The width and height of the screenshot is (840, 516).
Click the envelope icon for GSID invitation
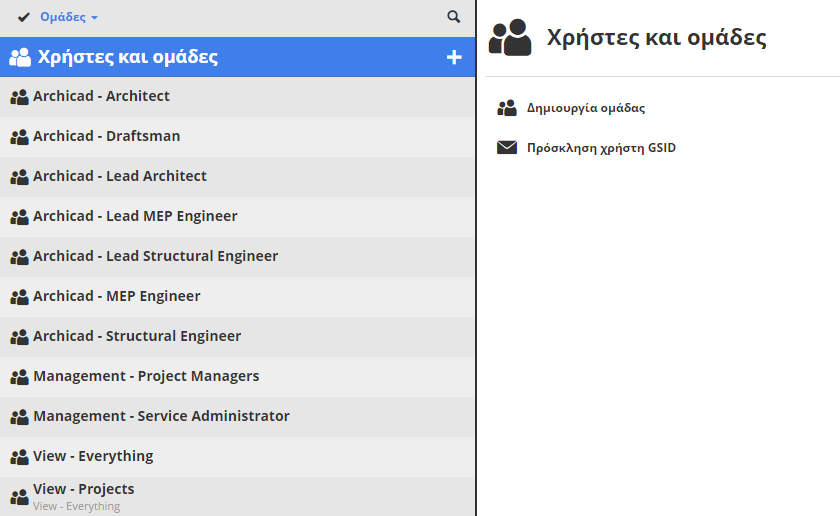[507, 148]
